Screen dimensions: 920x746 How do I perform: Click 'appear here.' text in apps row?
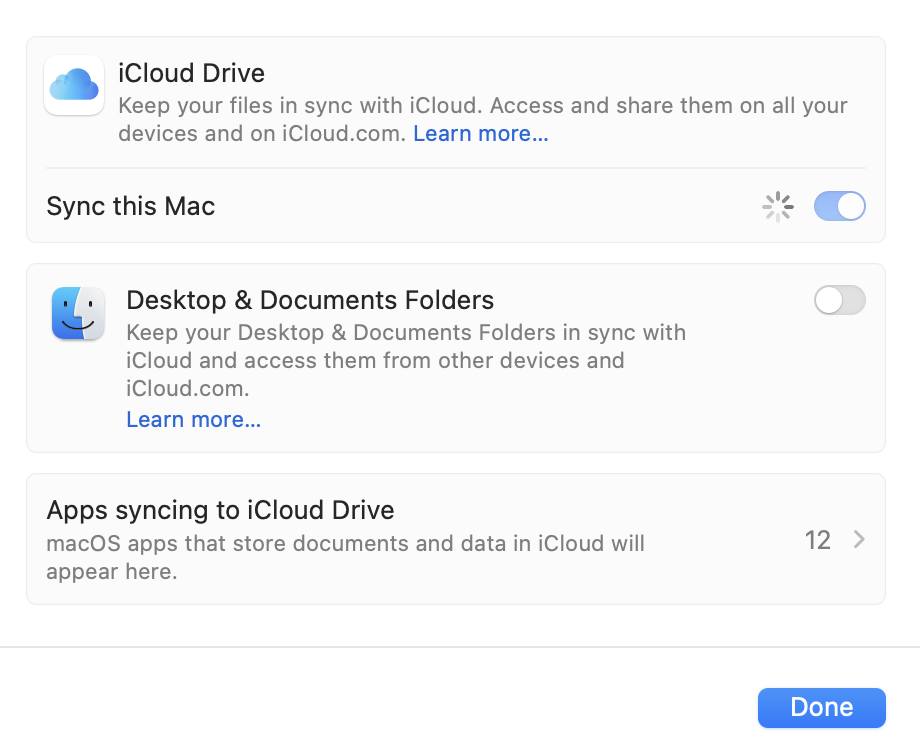pyautogui.click(x=111, y=572)
